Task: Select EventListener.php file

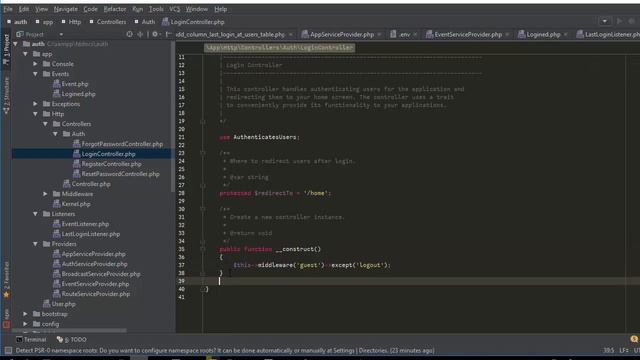Action: pyautogui.click(x=81, y=224)
